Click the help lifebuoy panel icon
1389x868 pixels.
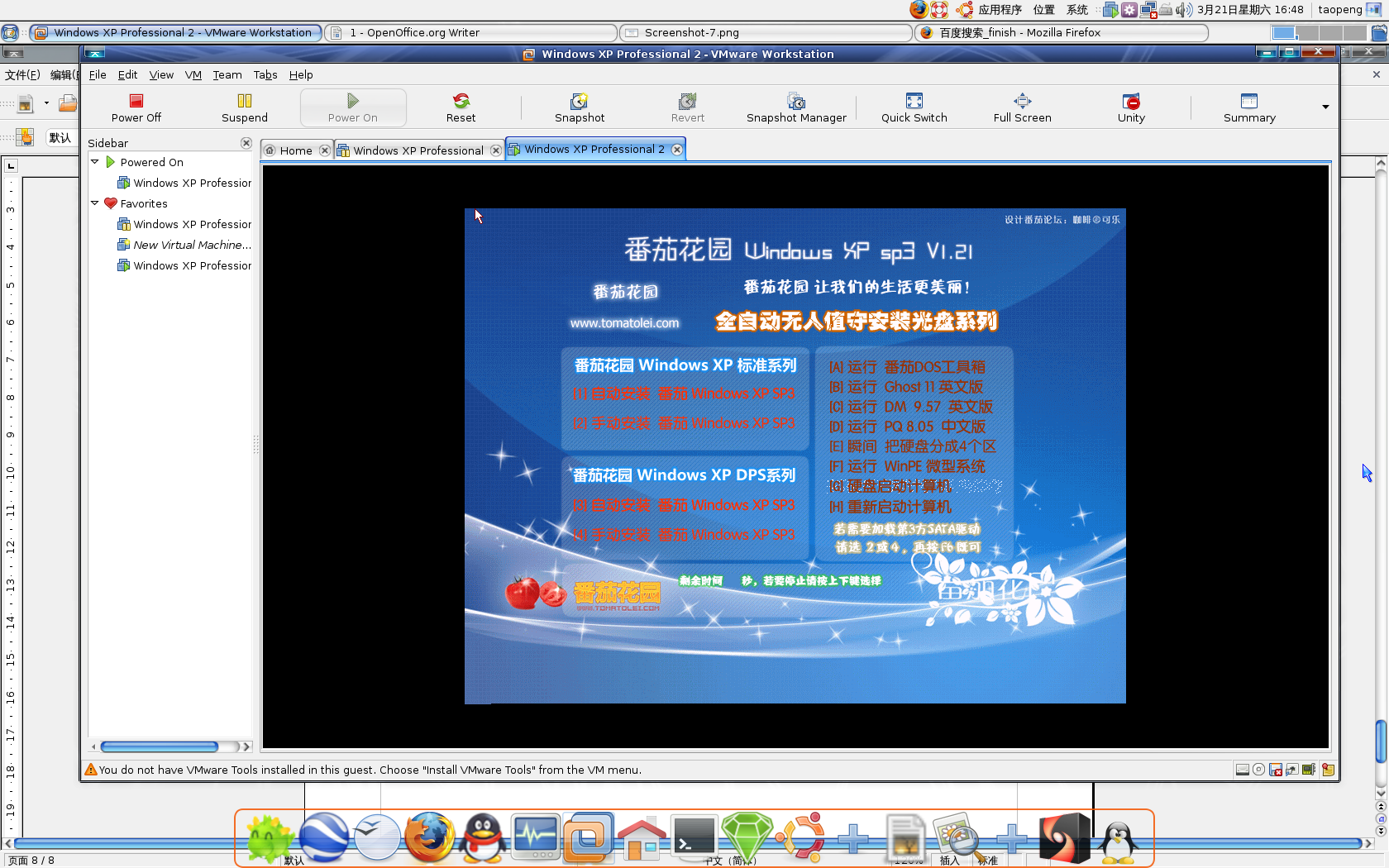point(939,10)
